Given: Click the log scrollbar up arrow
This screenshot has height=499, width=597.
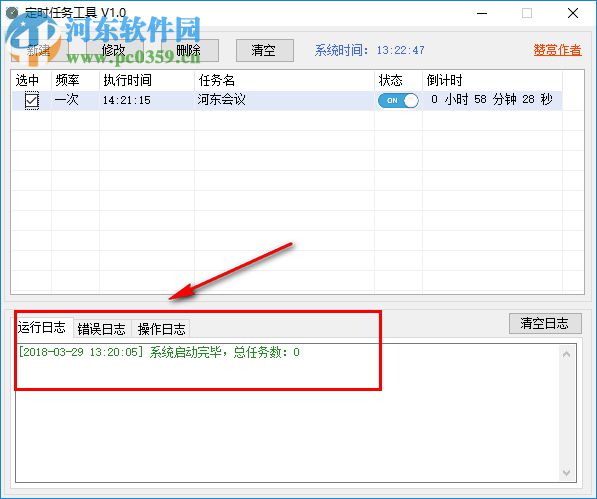Looking at the screenshot, I should click(x=566, y=355).
